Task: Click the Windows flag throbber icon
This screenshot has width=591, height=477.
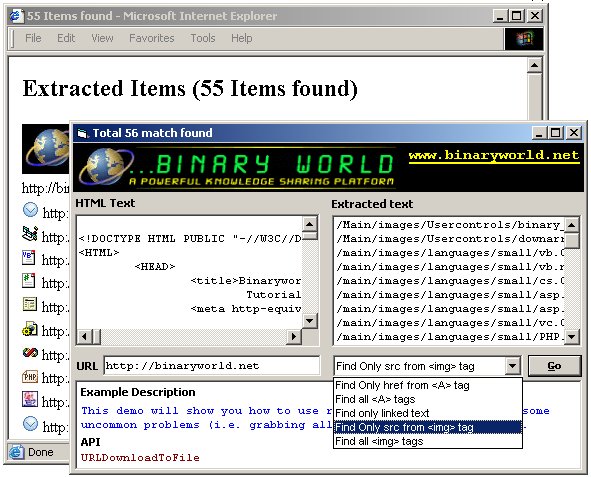Action: pos(524,38)
